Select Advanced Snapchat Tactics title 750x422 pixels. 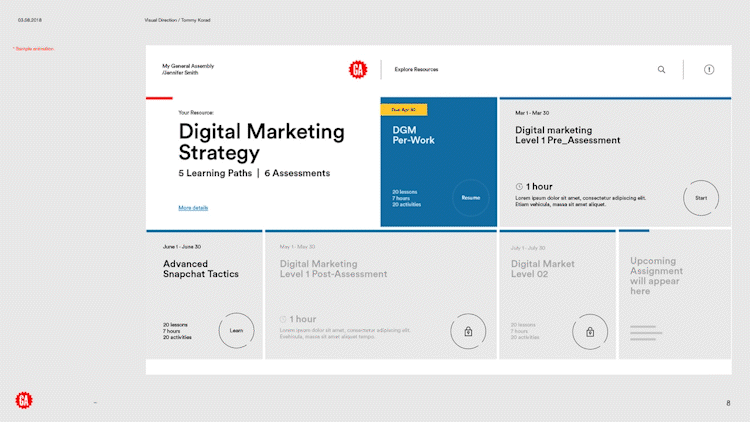pos(200,269)
